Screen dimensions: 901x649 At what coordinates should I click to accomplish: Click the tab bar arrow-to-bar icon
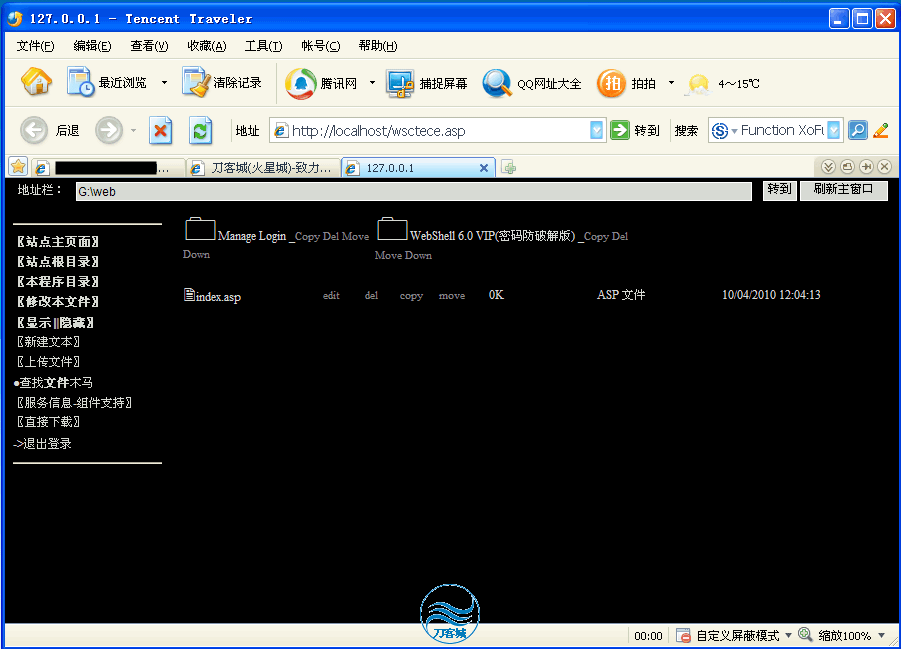pyautogui.click(x=866, y=167)
